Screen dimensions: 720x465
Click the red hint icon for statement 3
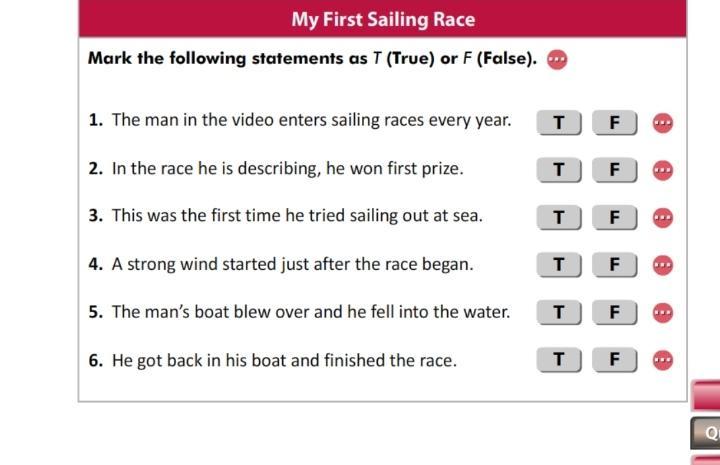pos(662,217)
